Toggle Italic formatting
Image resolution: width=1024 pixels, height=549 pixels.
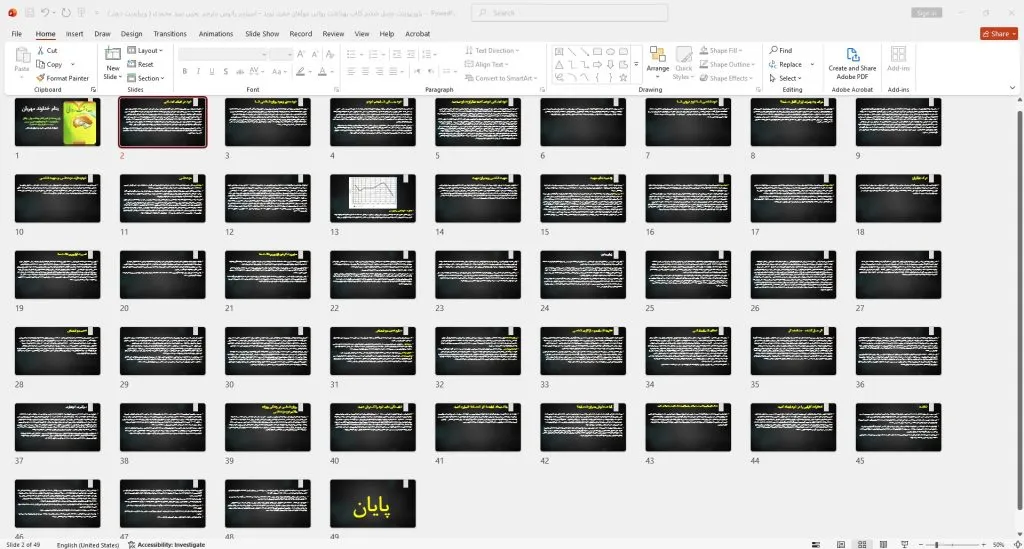[x=198, y=72]
